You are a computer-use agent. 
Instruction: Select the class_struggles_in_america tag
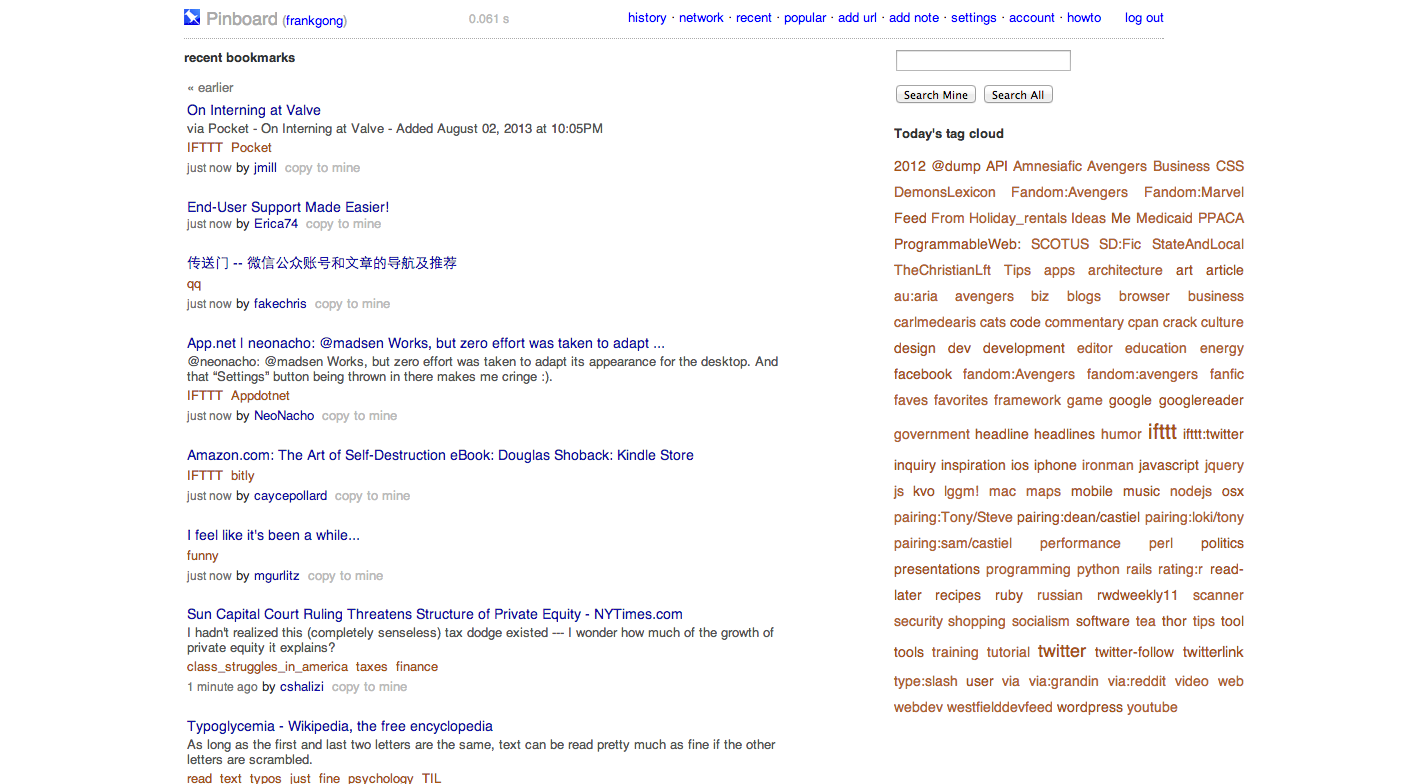pyautogui.click(x=268, y=667)
